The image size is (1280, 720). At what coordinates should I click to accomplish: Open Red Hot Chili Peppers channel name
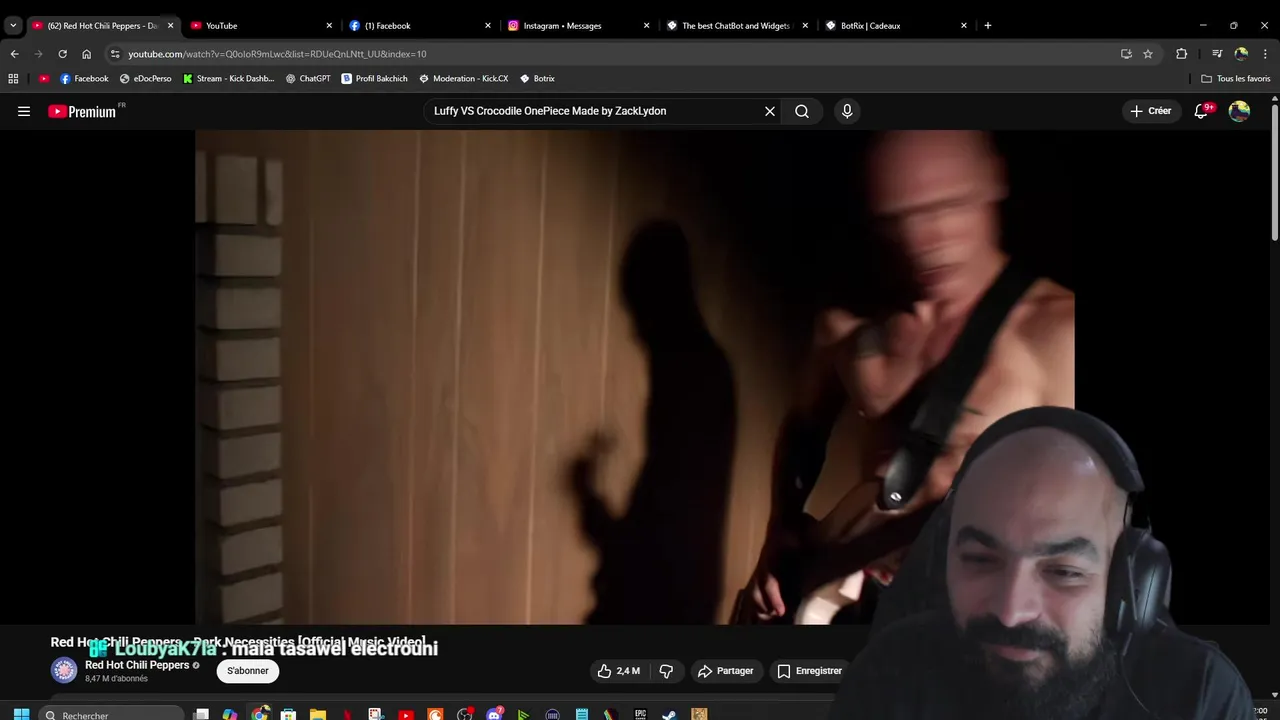coord(137,665)
